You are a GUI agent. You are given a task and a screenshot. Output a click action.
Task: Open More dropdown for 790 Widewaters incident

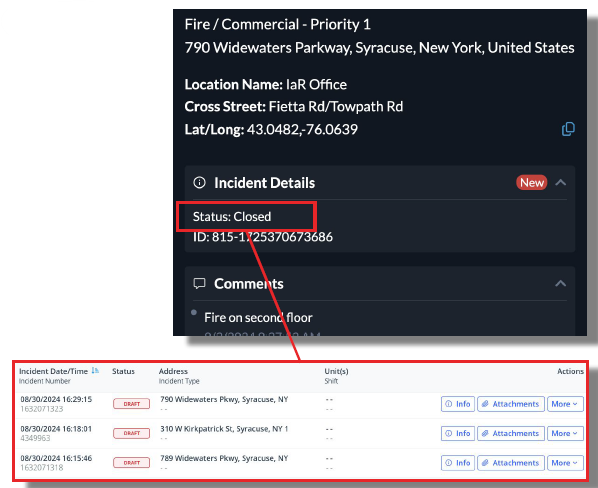pyautogui.click(x=565, y=404)
